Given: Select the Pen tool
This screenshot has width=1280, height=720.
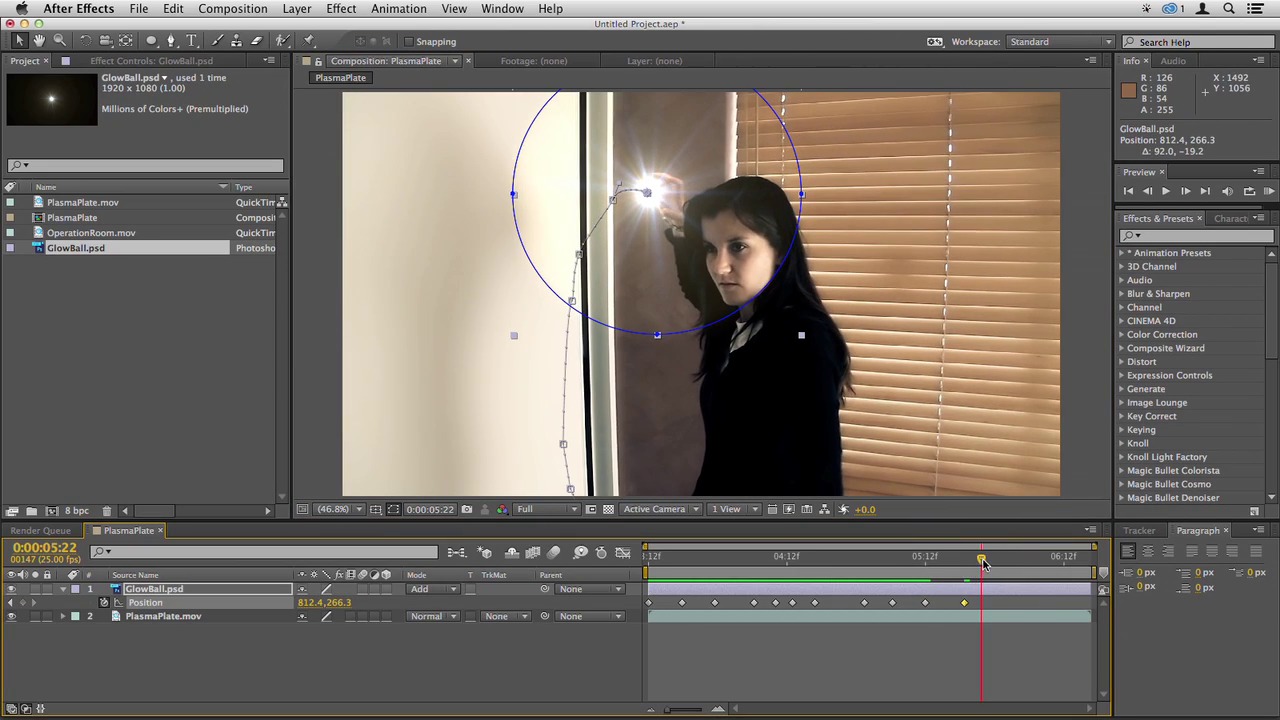Looking at the screenshot, I should point(171,41).
